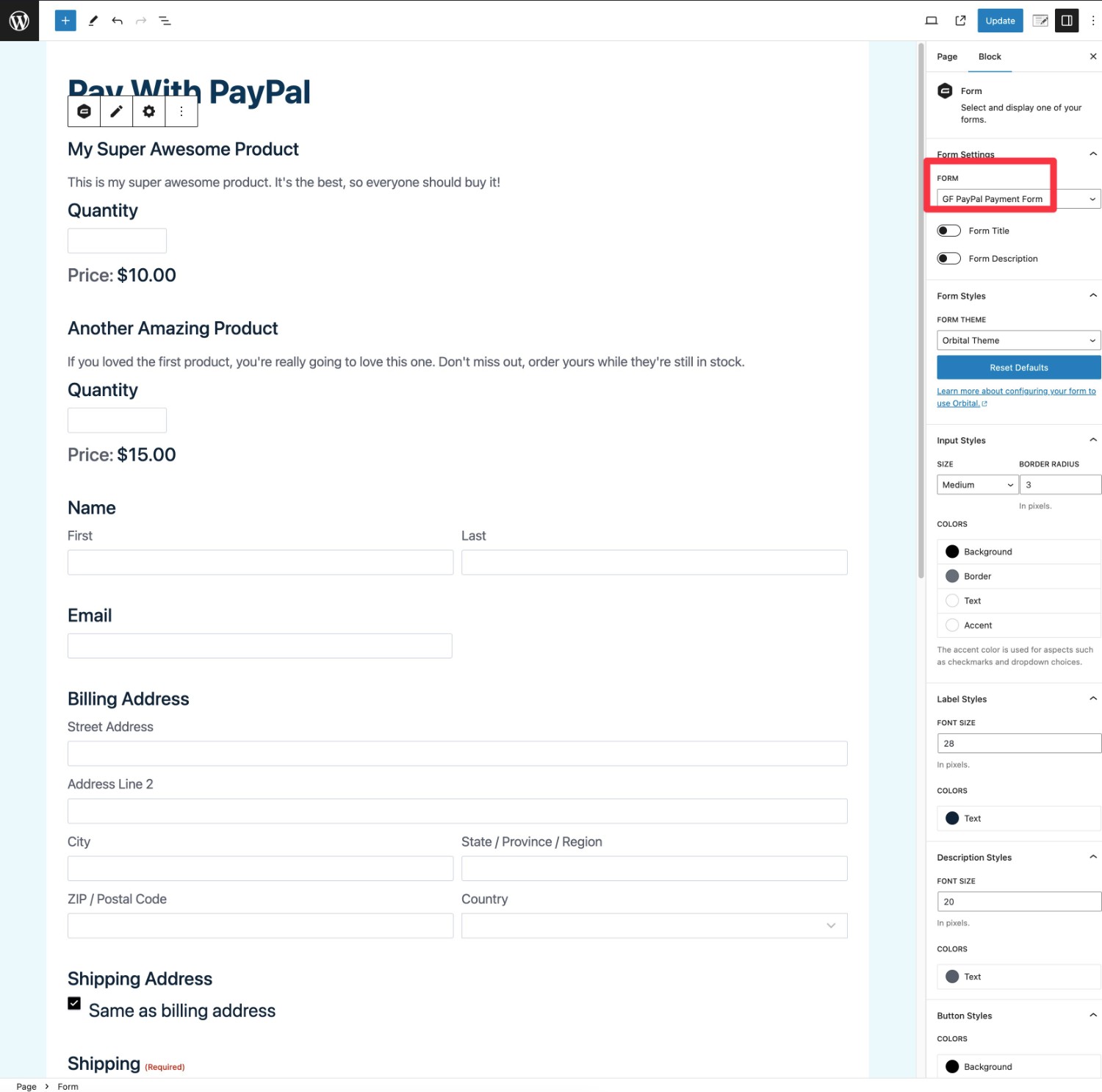Click the Pay With PayPal page title
Viewport: 1102px width, 1092px height.
(x=189, y=93)
